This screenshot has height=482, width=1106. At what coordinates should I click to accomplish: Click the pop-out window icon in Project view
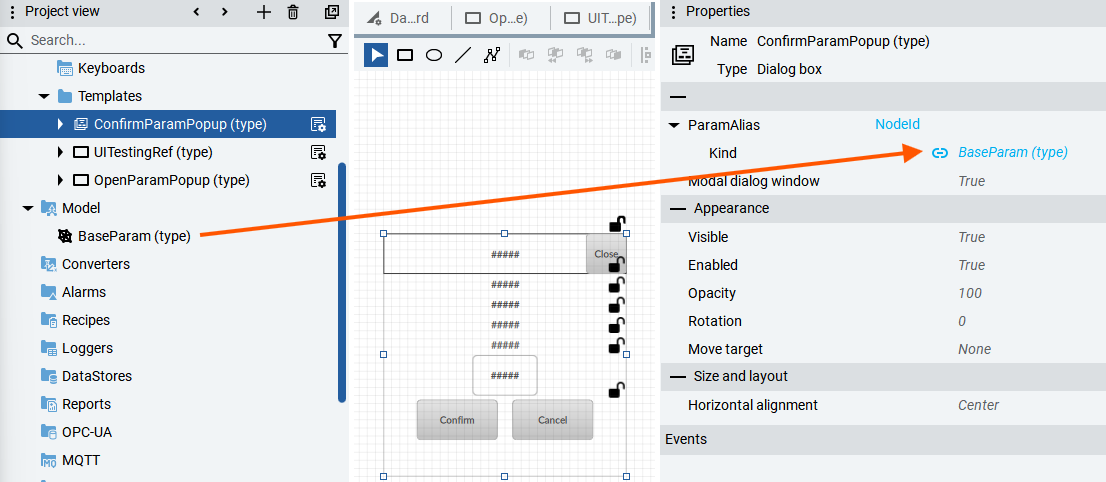pos(332,12)
